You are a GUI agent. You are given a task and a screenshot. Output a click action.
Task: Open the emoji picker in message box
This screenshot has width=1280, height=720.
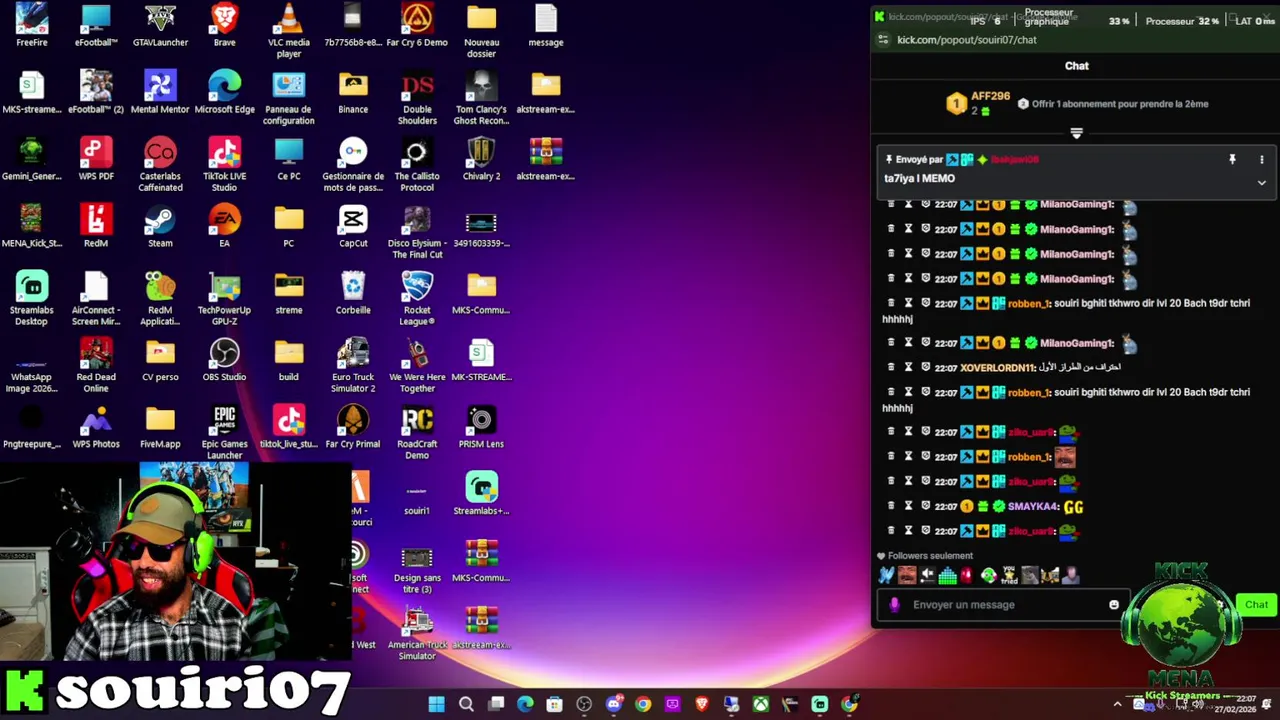[x=1113, y=605]
